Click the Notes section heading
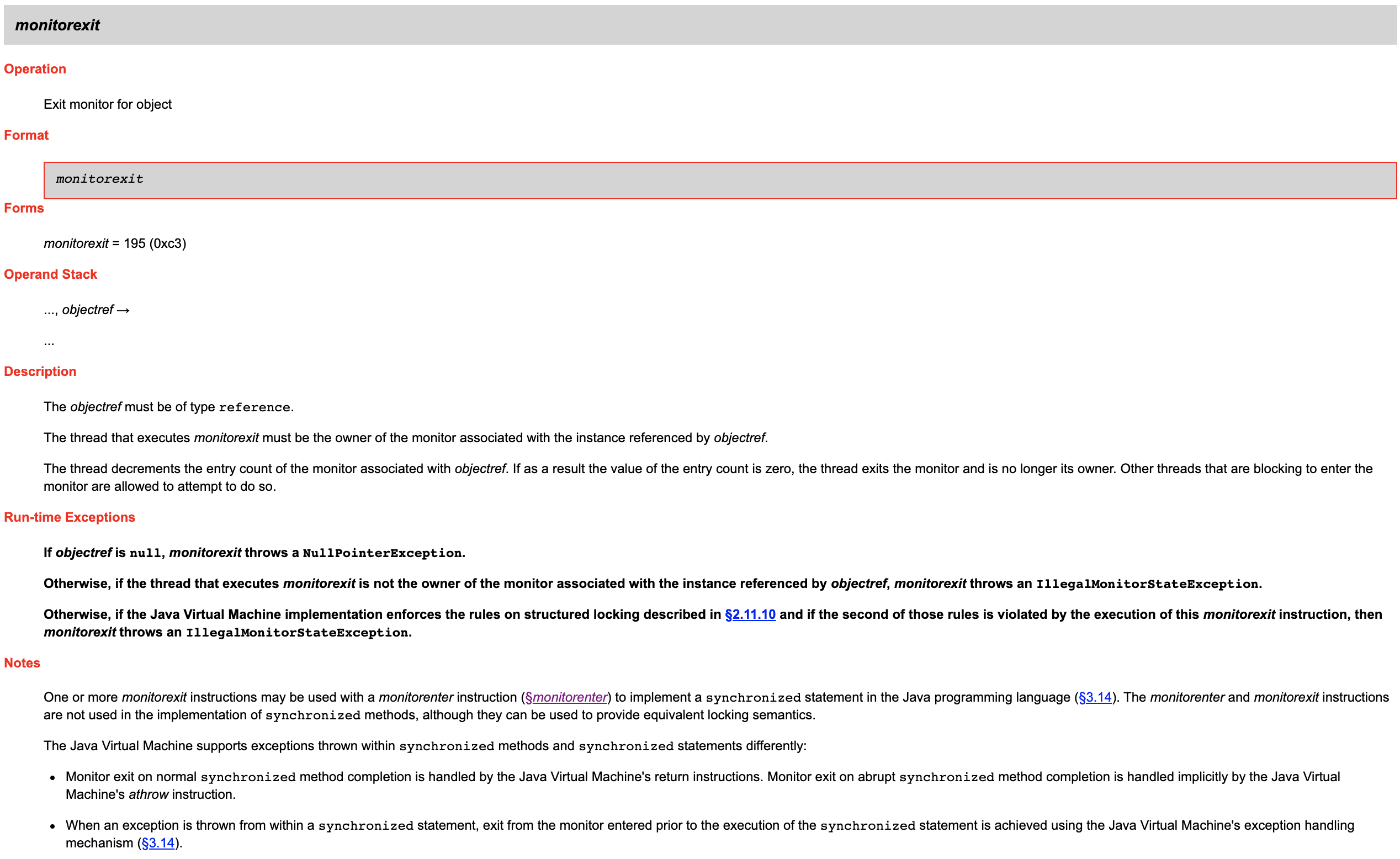 pos(22,664)
